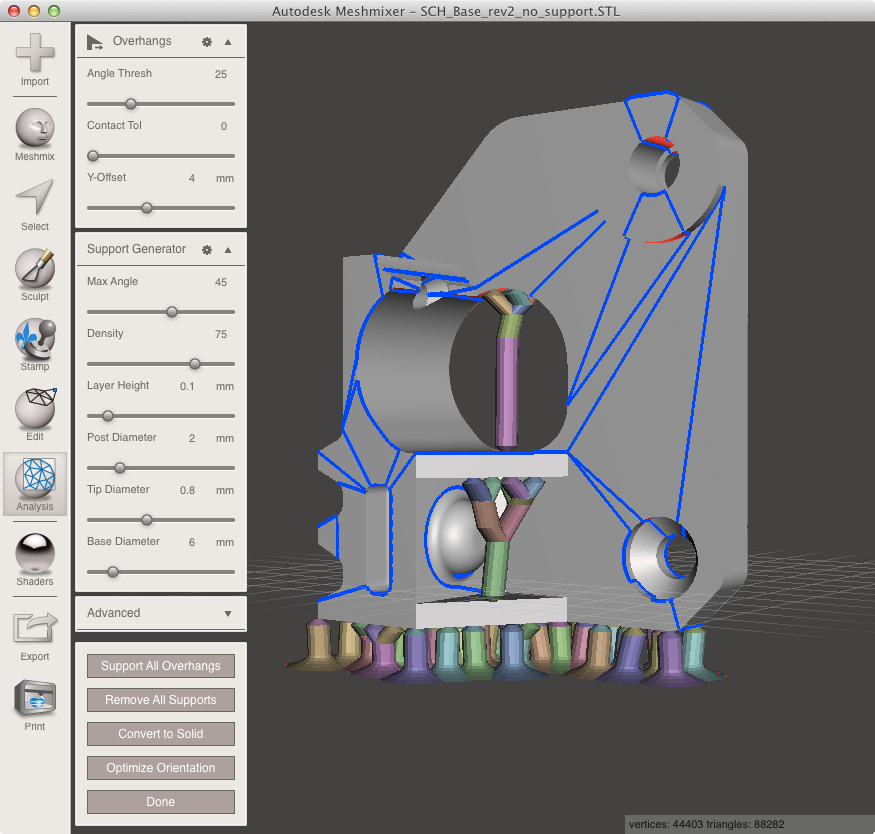Click the Overhangs panel title
The image size is (875, 834).
click(x=142, y=41)
